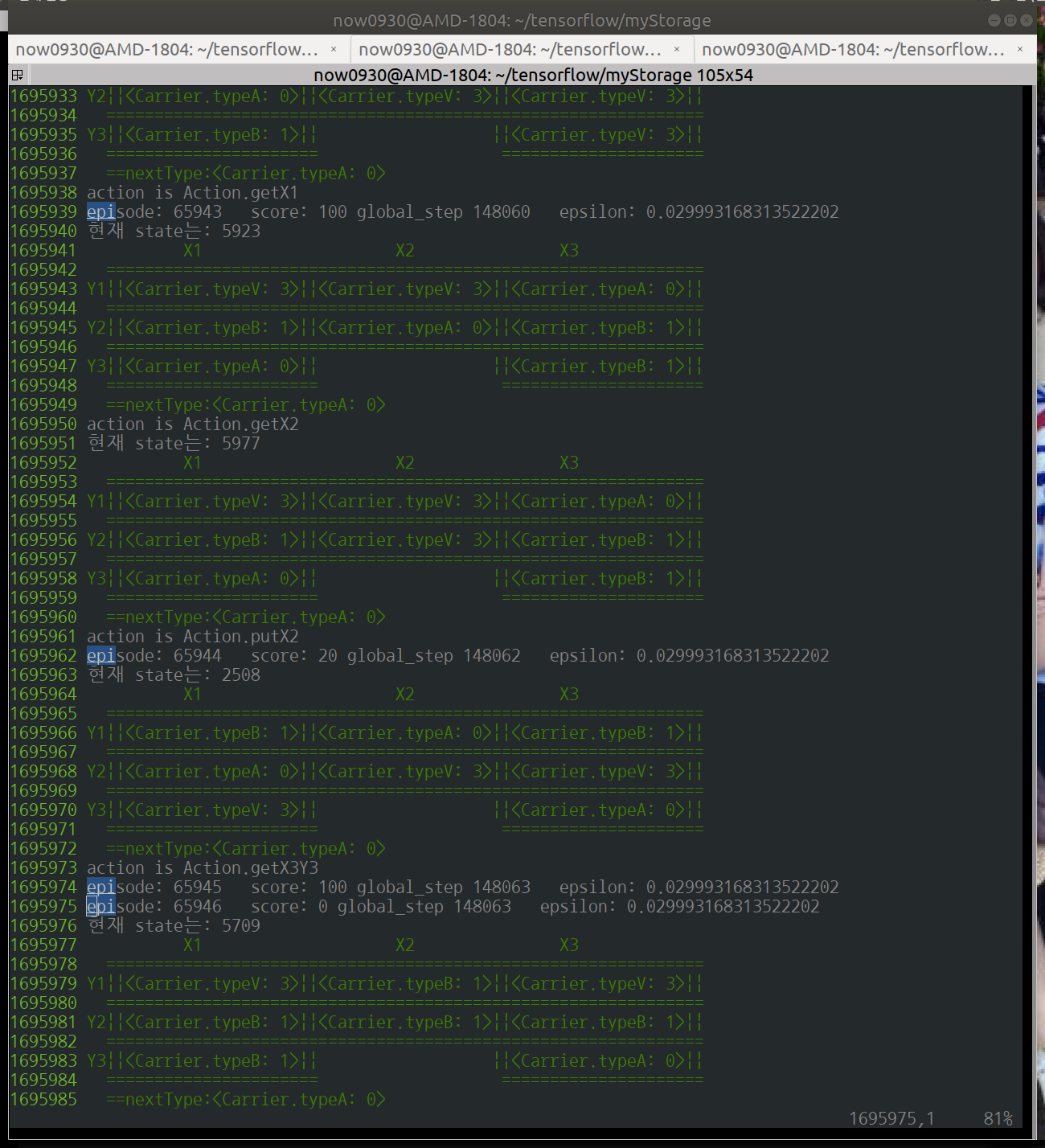Close the third terminal tab

[1020, 49]
